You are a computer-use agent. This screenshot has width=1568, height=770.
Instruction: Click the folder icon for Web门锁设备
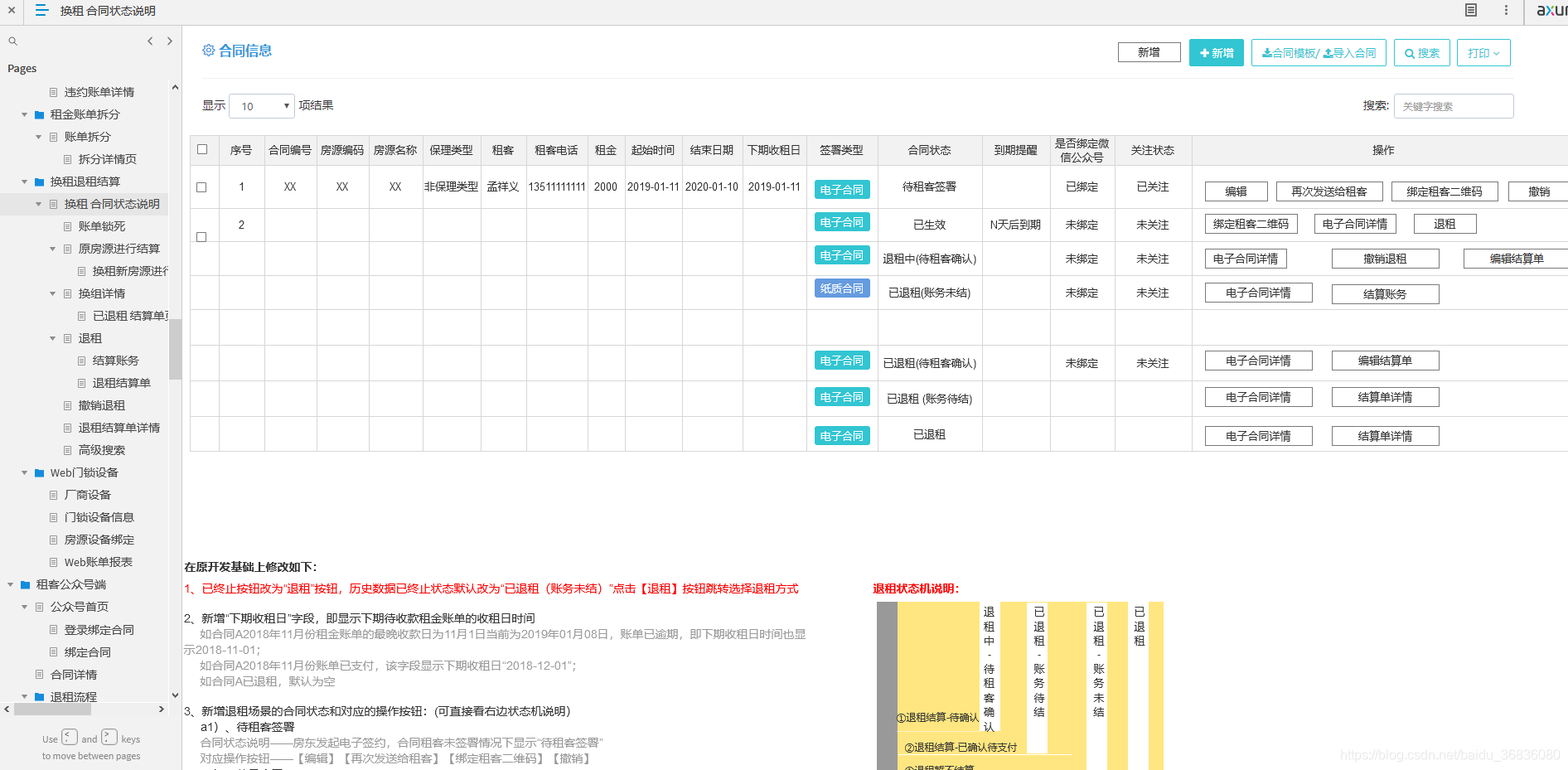click(39, 472)
